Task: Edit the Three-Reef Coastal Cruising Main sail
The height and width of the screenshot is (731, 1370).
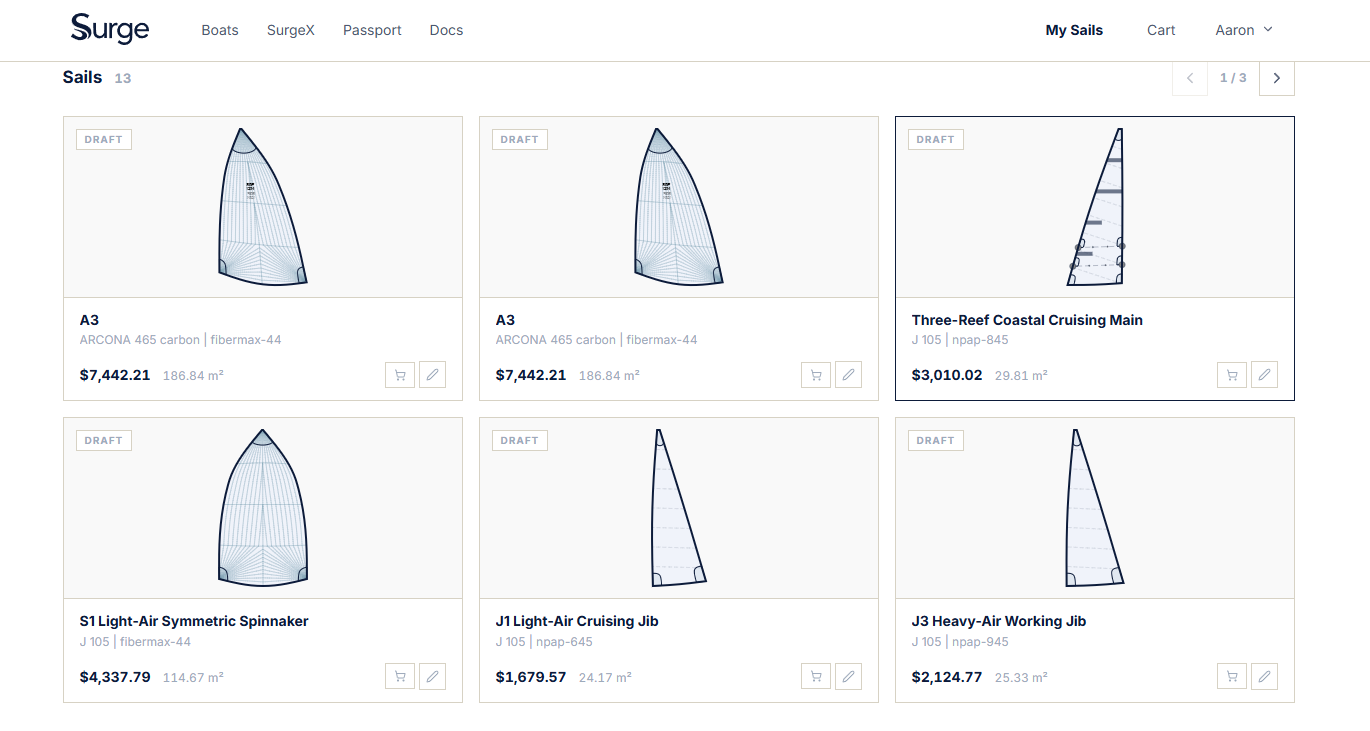Action: (x=1264, y=375)
